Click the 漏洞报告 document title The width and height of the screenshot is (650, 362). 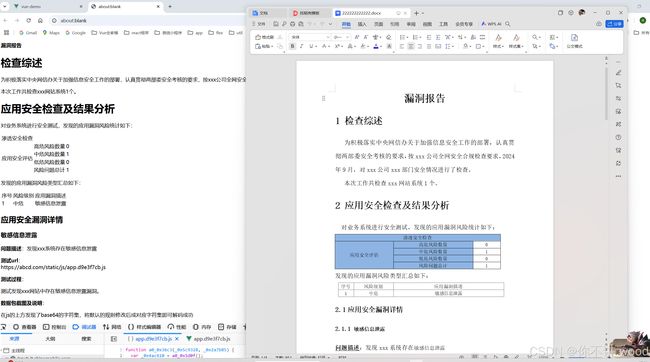point(424,98)
